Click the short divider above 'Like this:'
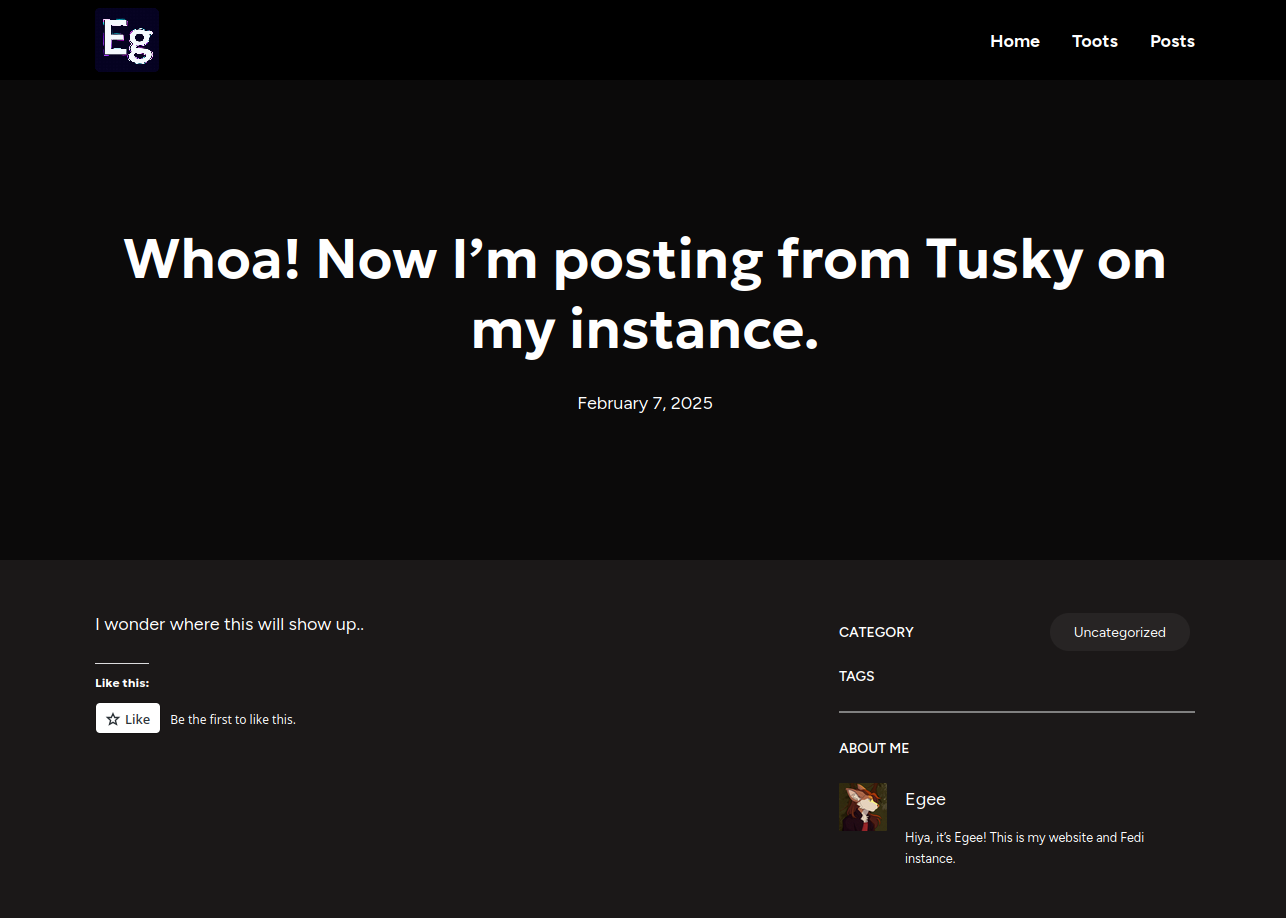Screen dimensions: 1286x918 (x=122, y=663)
